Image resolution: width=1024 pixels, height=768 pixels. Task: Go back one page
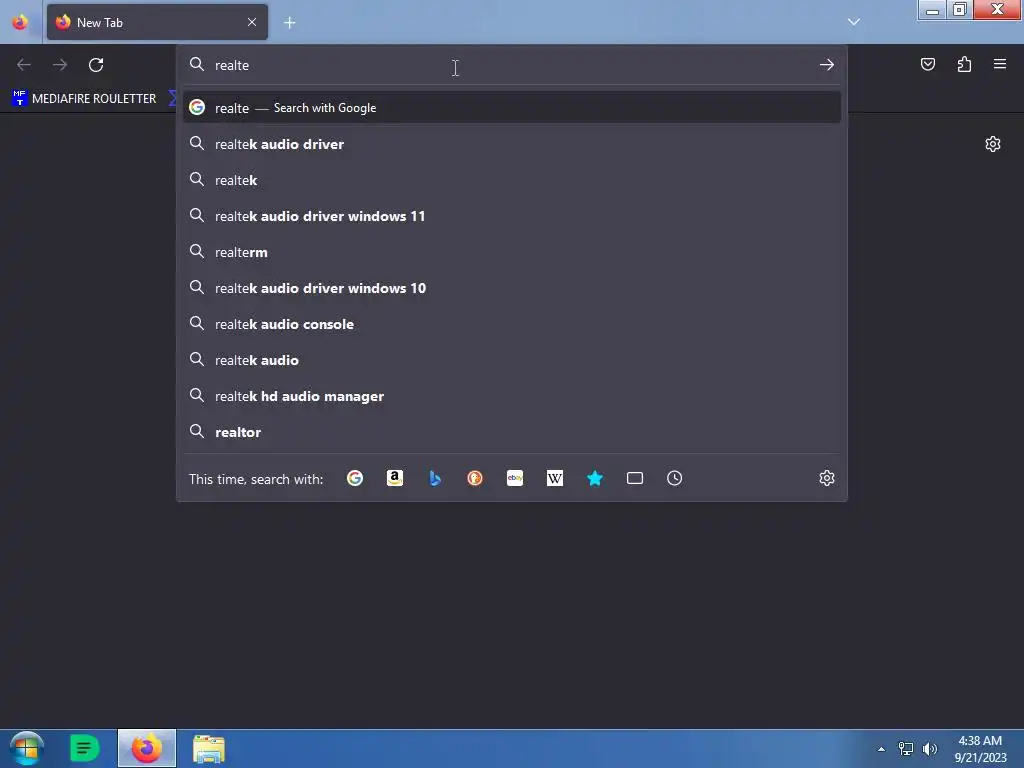point(24,65)
